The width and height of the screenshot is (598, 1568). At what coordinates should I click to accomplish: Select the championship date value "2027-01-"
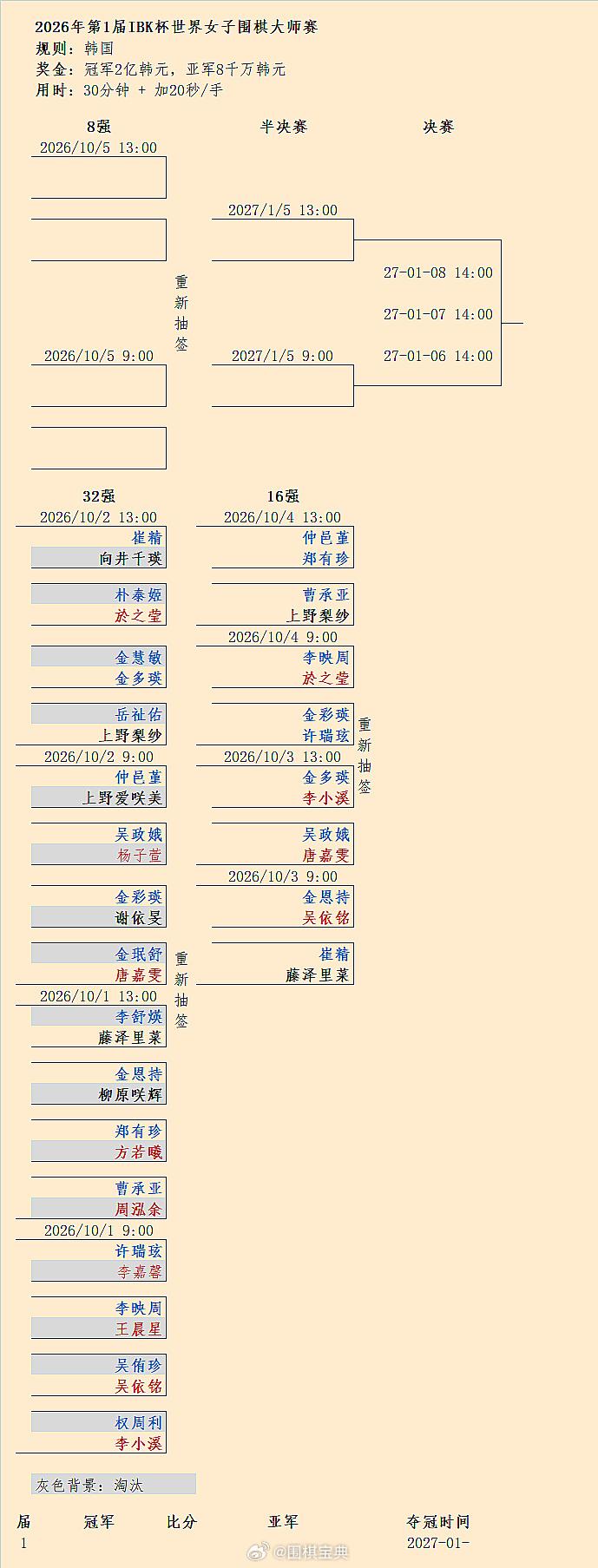click(x=438, y=1543)
